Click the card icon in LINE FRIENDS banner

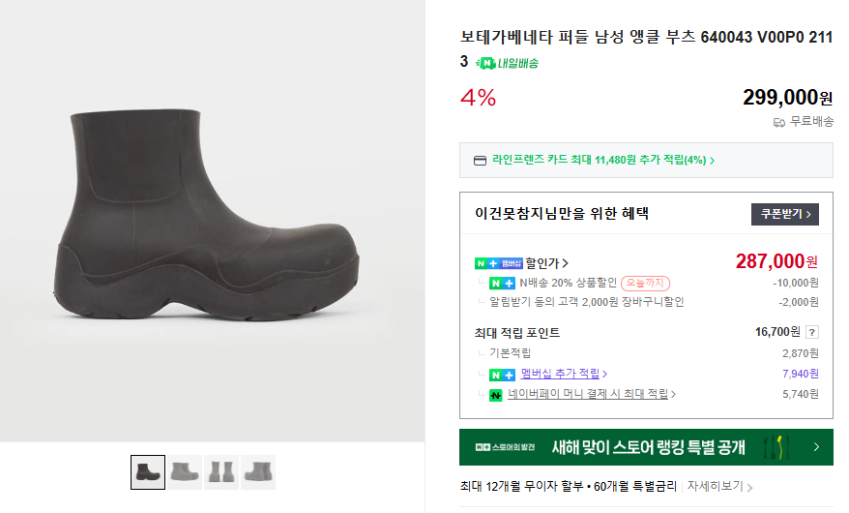coord(480,160)
